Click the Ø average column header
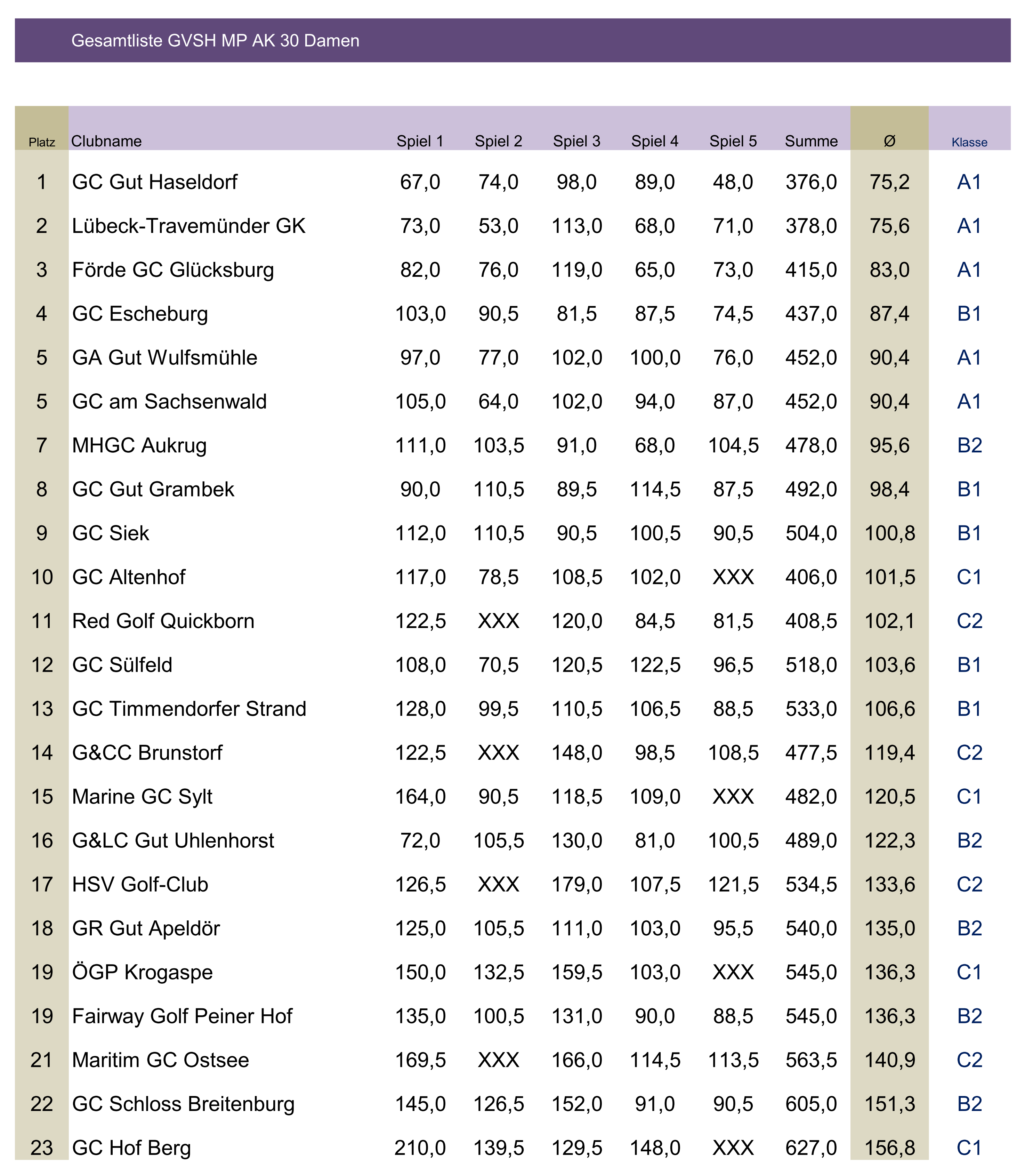Image resolution: width=1025 pixels, height=1176 pixels. tap(889, 141)
